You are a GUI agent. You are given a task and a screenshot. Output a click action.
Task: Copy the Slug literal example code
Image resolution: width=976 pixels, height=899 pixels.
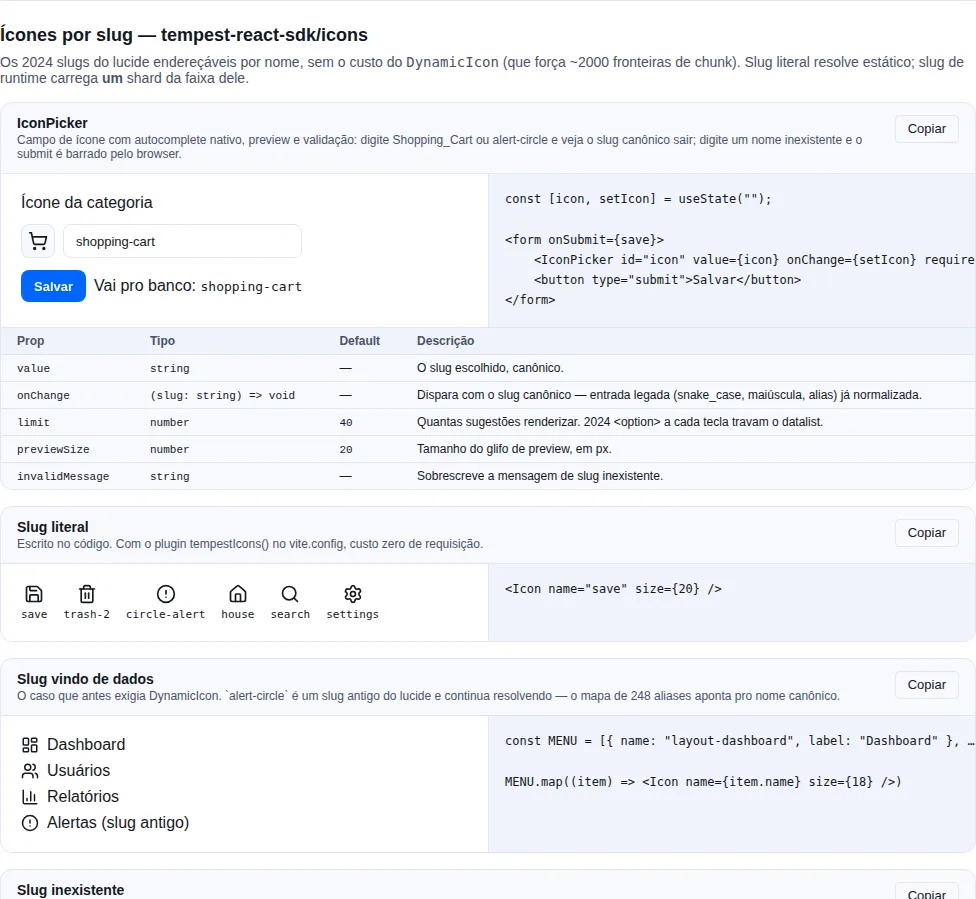(926, 533)
